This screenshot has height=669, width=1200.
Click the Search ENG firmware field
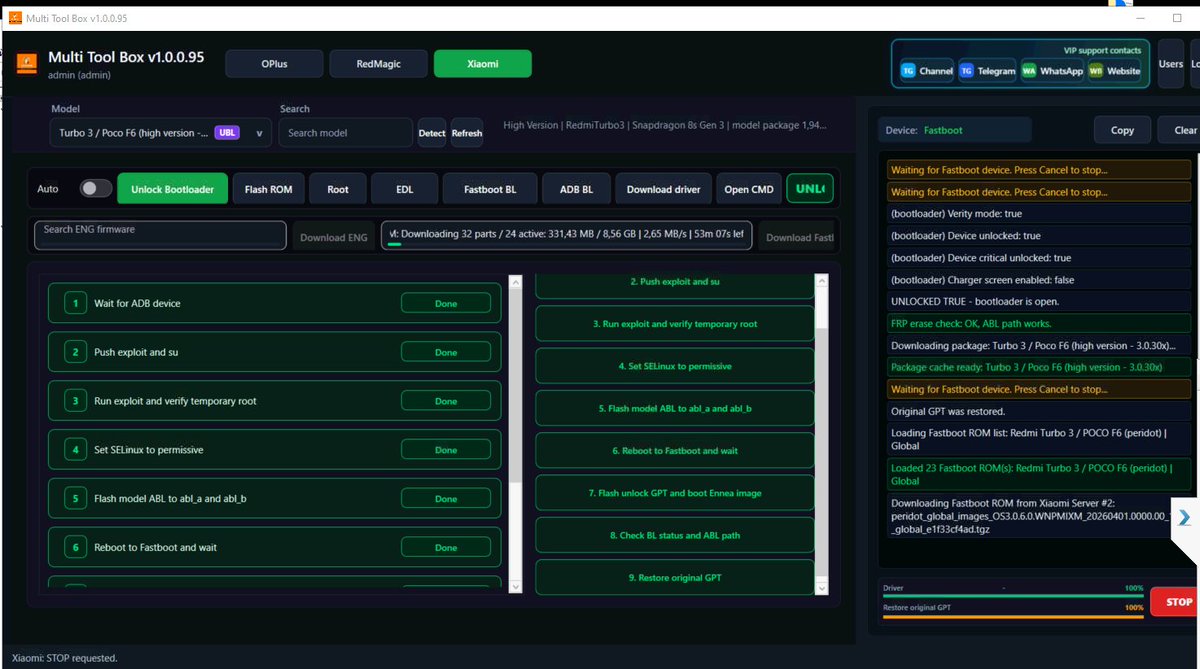pos(160,235)
